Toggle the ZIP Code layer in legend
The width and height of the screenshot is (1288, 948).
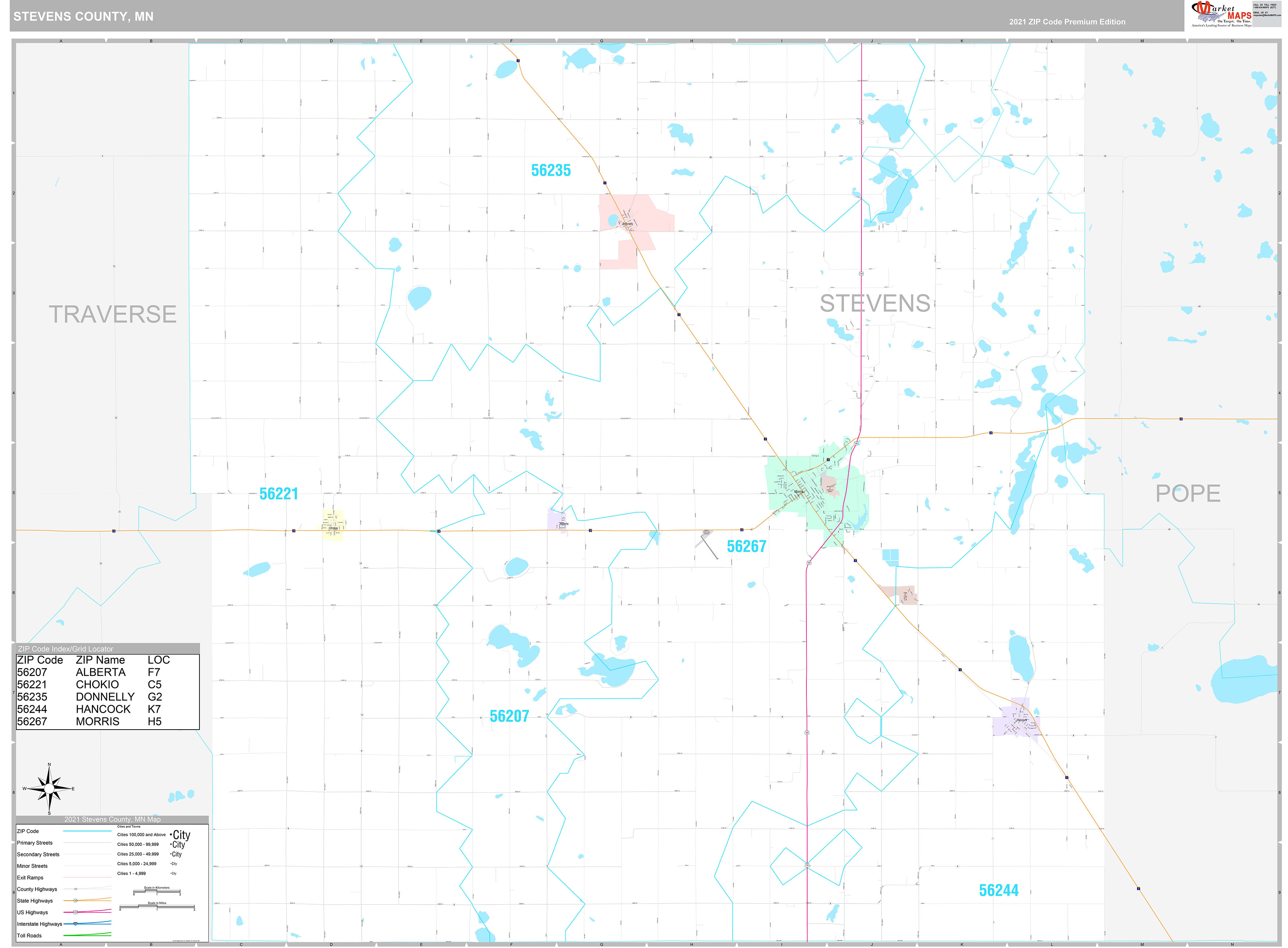[28, 831]
